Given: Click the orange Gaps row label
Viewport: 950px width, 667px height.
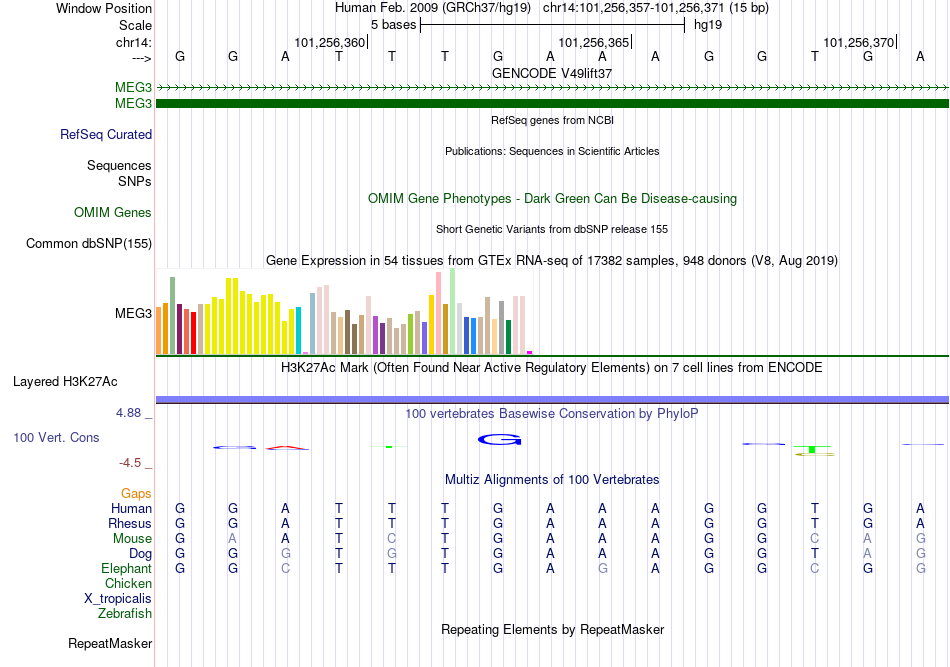Looking at the screenshot, I should click(x=136, y=494).
